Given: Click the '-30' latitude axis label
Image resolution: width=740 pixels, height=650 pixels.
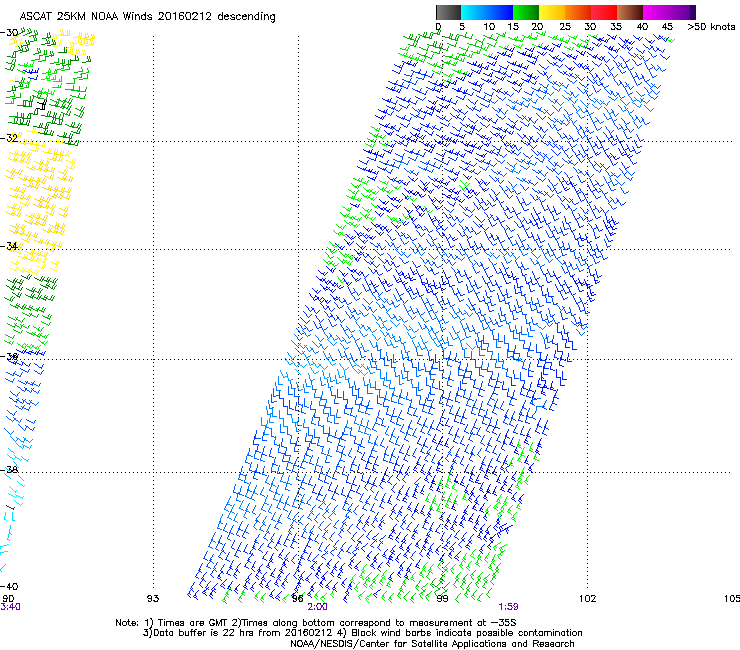Looking at the screenshot, I should pyautogui.click(x=9, y=33).
